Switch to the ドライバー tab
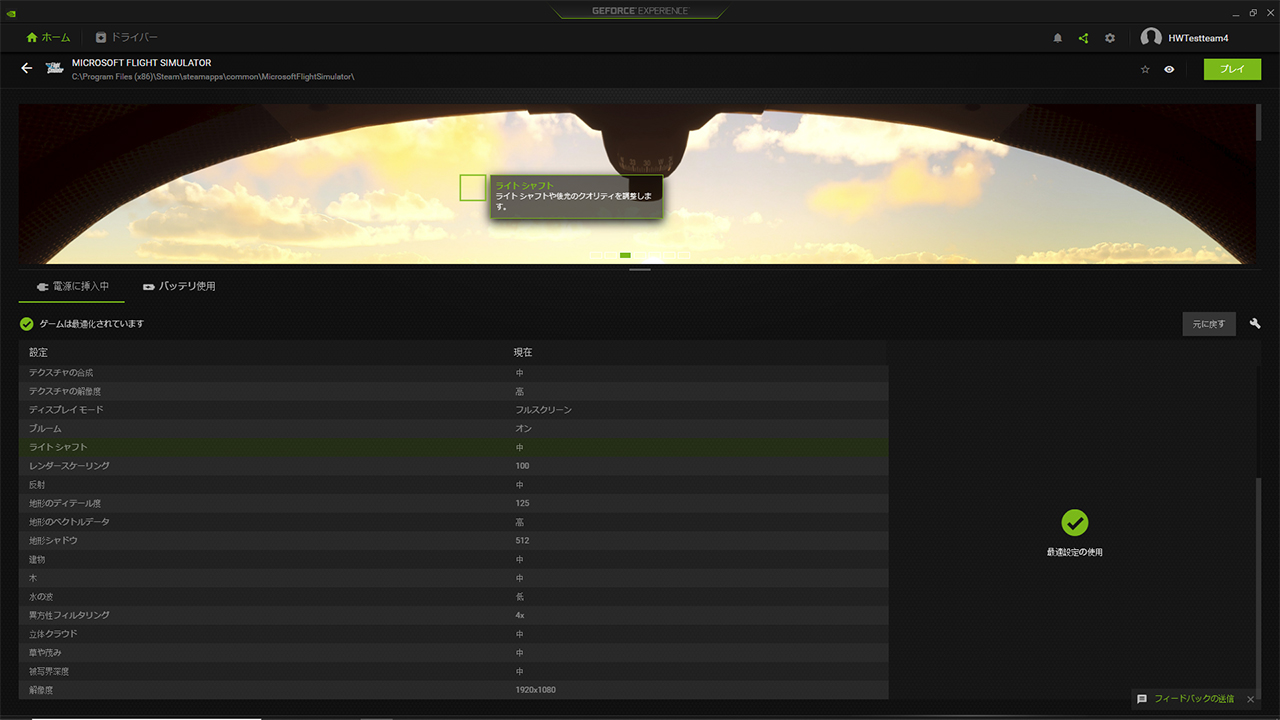The height and width of the screenshot is (720, 1280). click(127, 38)
